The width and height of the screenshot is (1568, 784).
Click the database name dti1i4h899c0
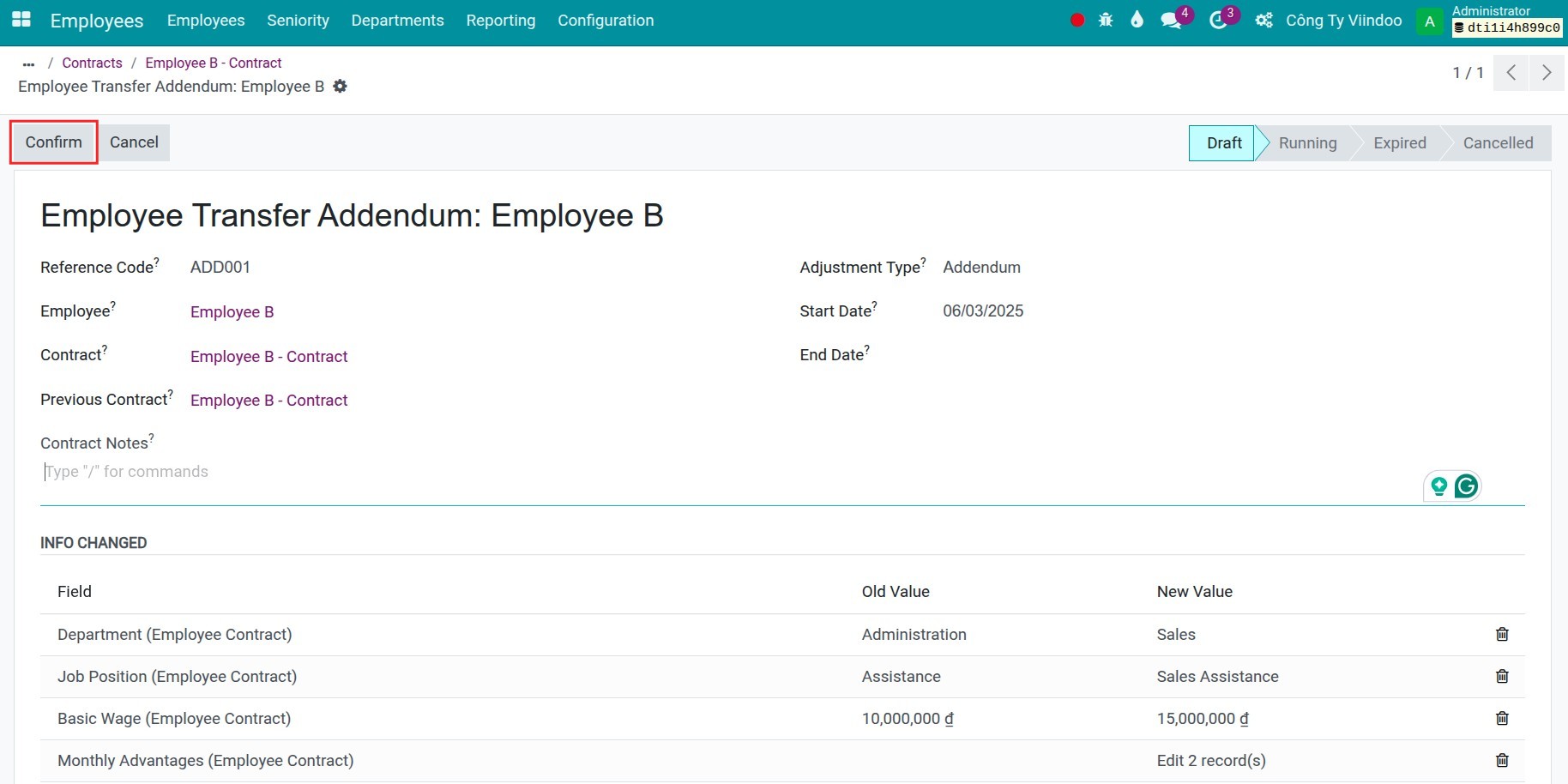click(1507, 27)
